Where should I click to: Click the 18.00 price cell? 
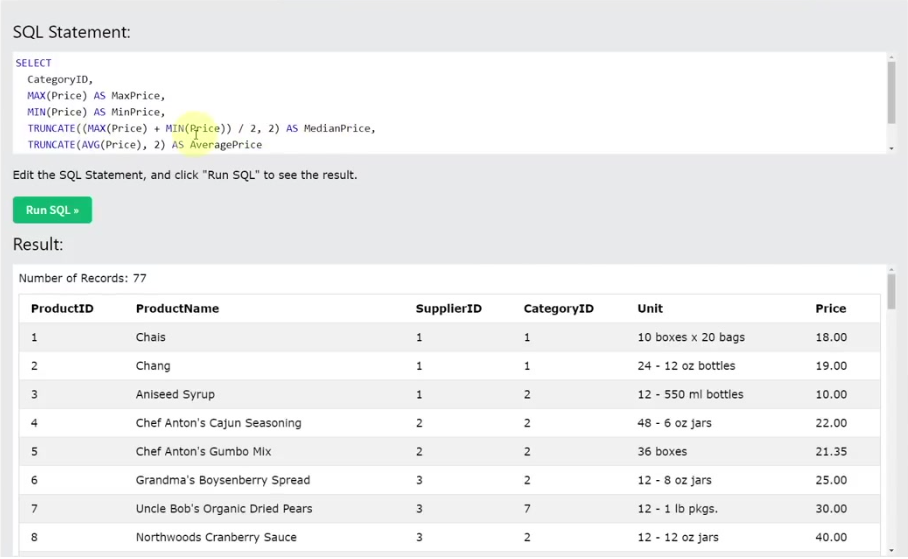(831, 337)
